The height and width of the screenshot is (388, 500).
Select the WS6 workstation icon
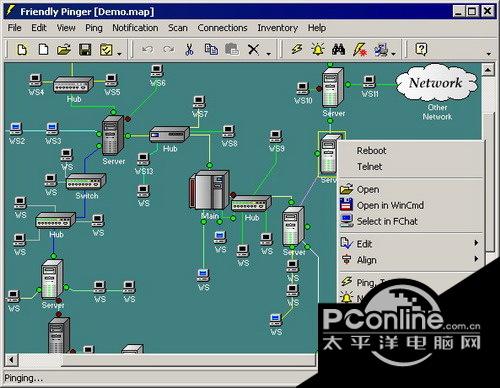[157, 71]
